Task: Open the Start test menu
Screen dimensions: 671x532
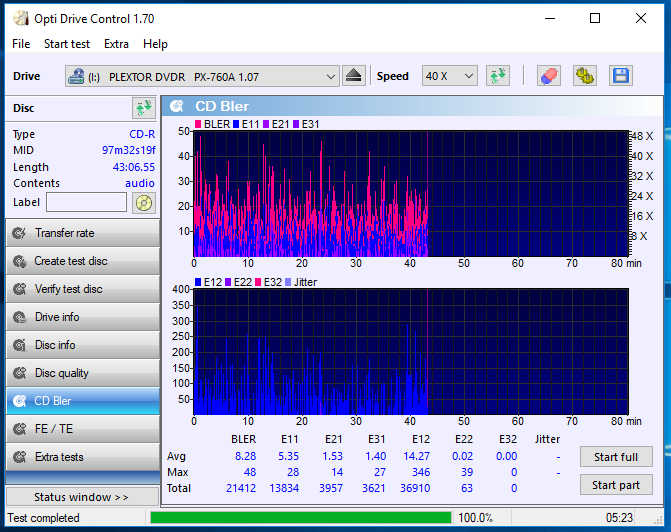Action: (x=67, y=44)
